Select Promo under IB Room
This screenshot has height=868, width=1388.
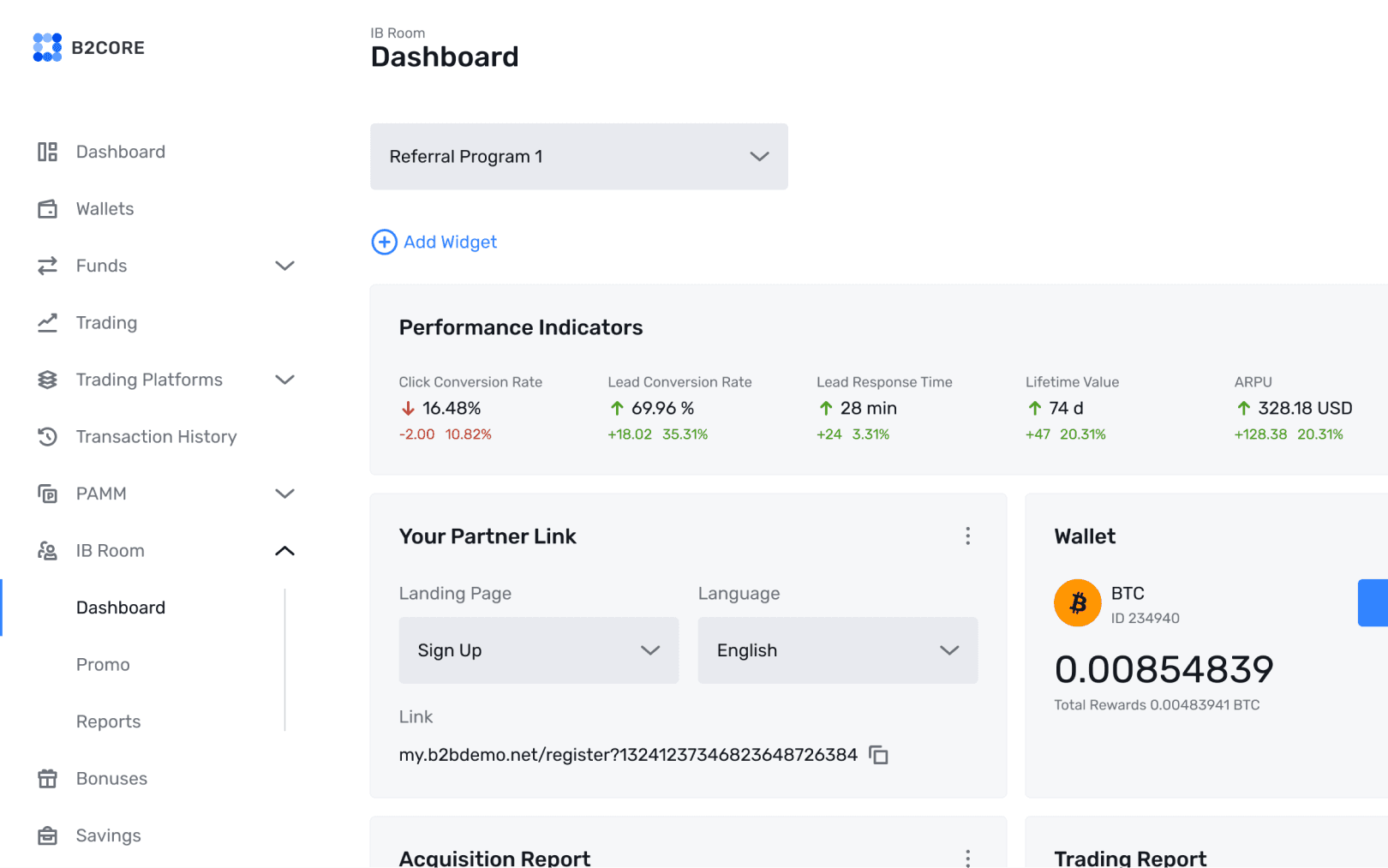coord(103,665)
